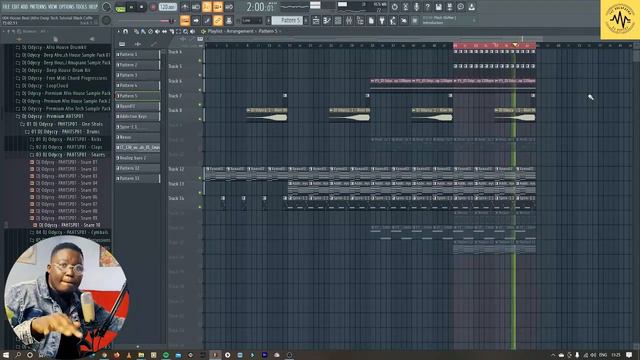The width and height of the screenshot is (640, 360).
Task: Select the playlist paint brush tool
Action: 143,31
